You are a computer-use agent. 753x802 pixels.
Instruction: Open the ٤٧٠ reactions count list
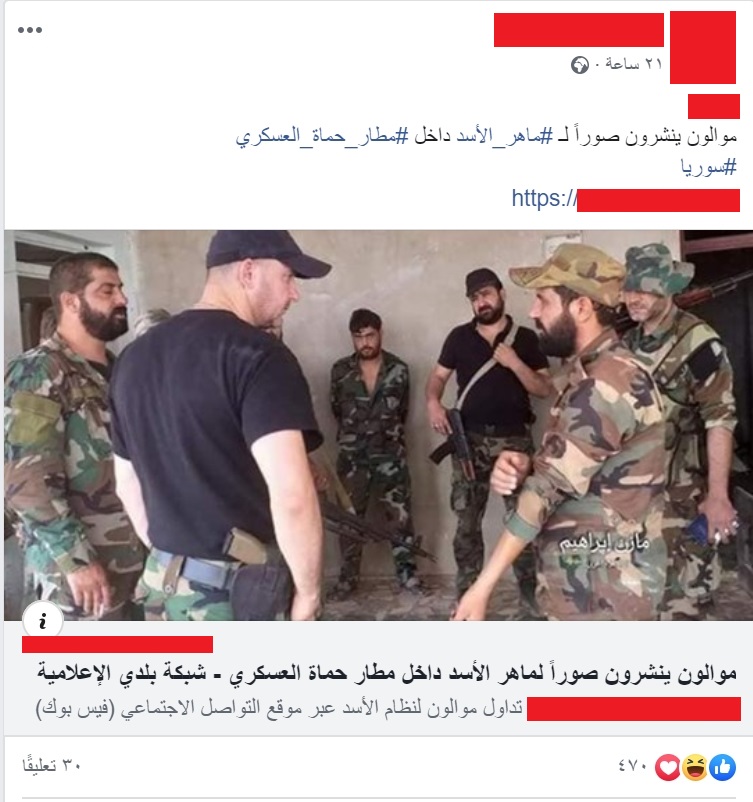point(632,767)
